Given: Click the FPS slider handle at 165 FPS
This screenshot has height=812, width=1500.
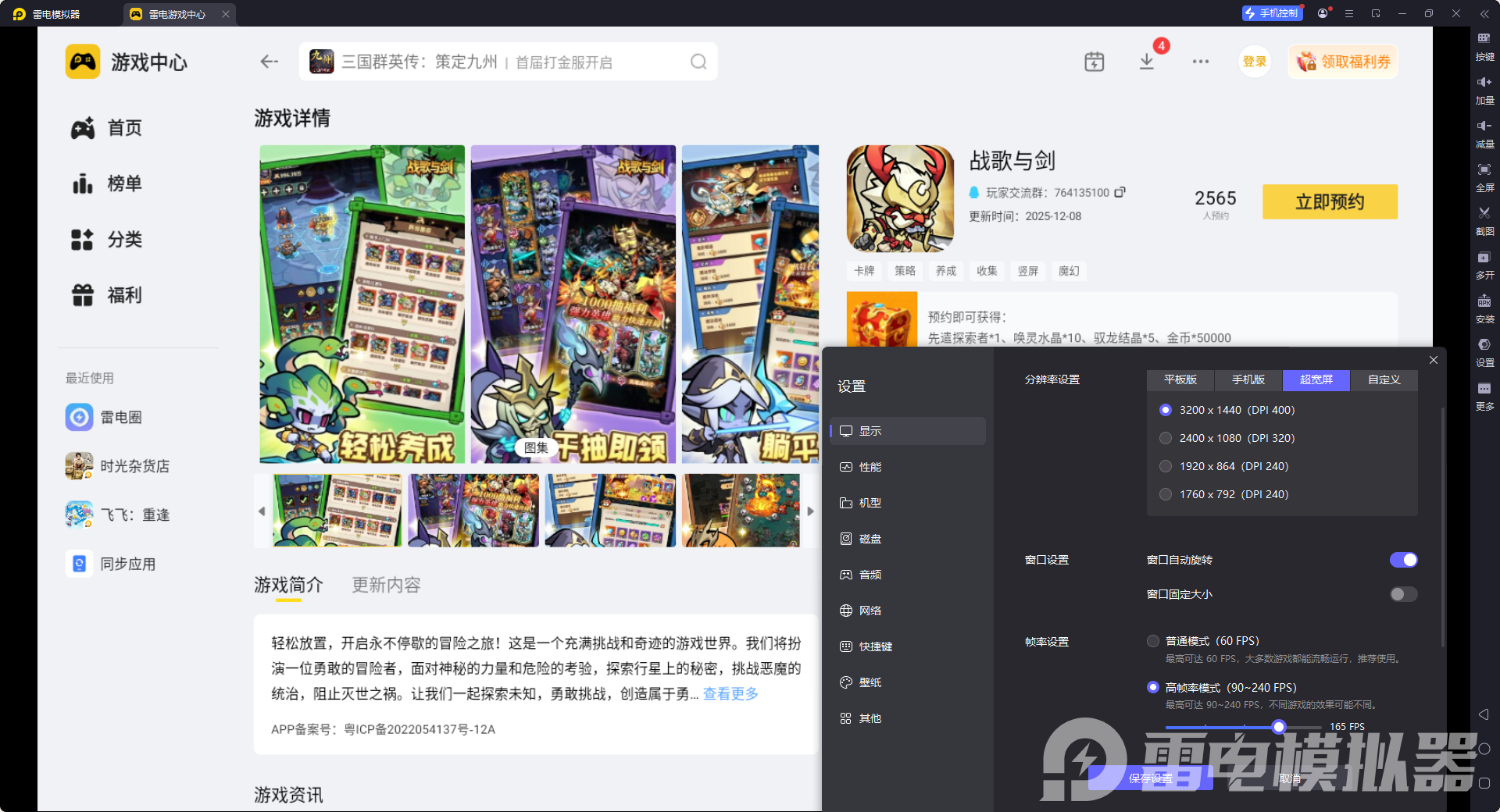Looking at the screenshot, I should 1278,727.
